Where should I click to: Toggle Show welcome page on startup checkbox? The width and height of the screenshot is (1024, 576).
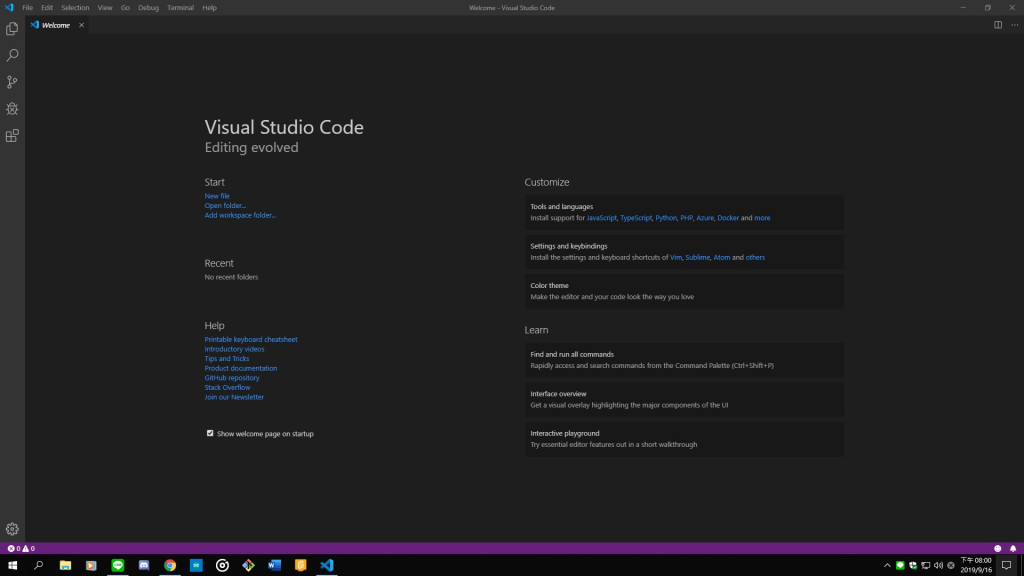(x=210, y=433)
